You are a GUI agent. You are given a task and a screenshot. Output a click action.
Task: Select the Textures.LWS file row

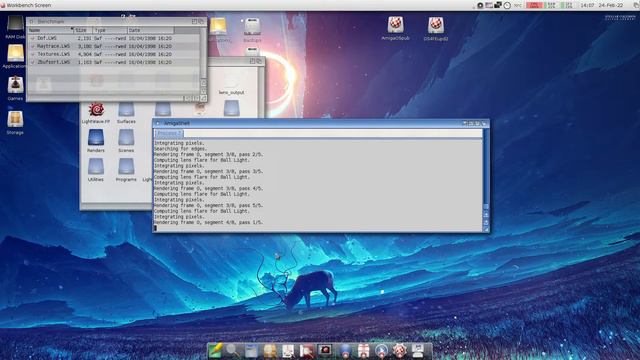coord(114,54)
